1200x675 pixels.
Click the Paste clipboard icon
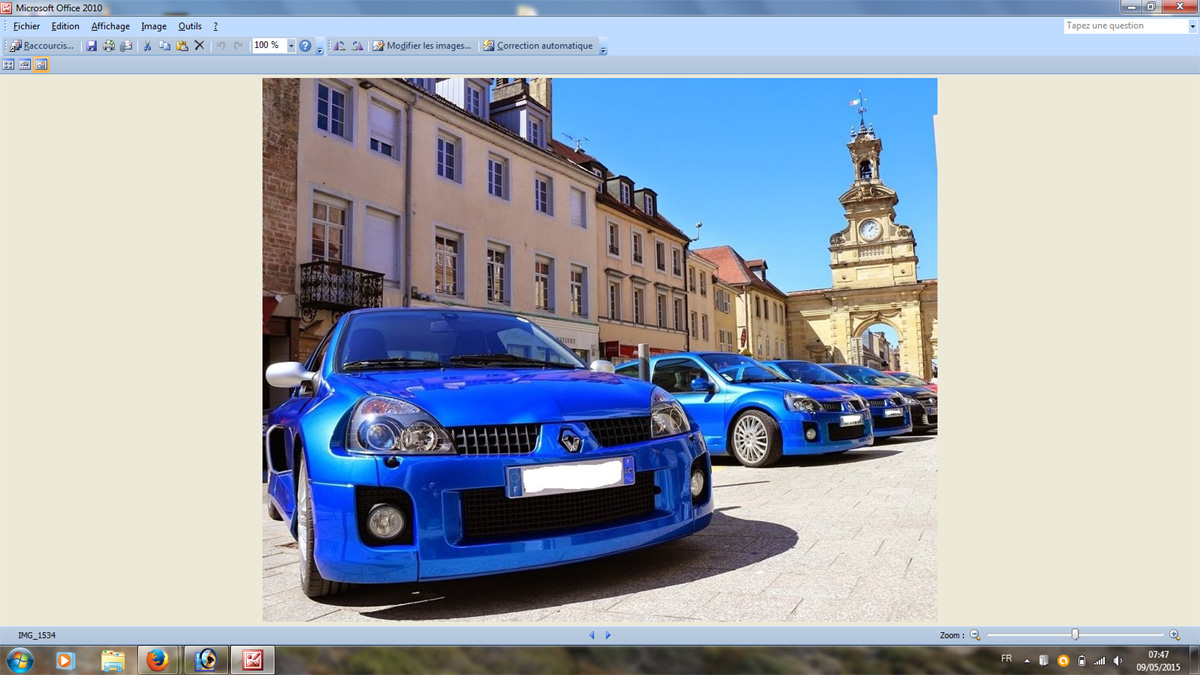[182, 46]
